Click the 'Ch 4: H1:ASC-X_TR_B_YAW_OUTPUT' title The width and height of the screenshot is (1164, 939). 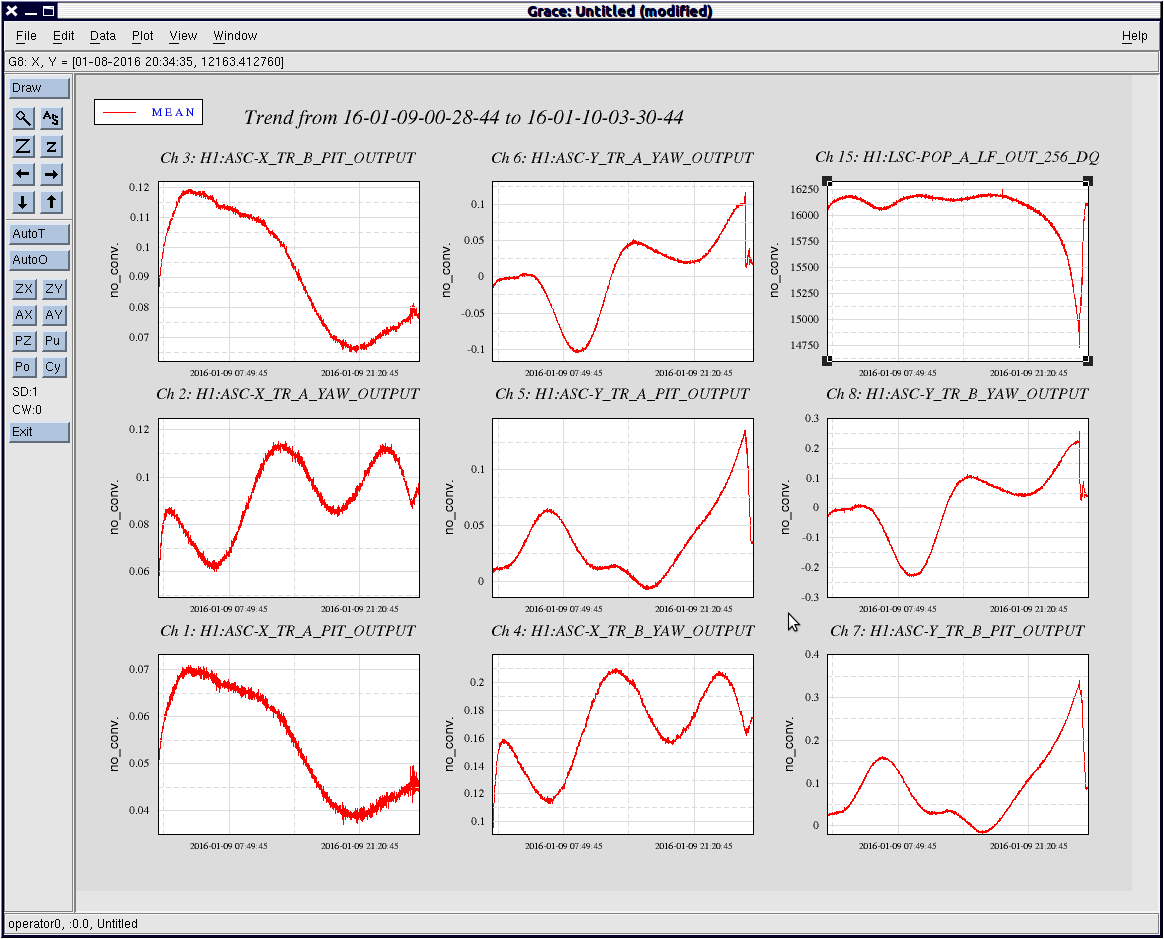pyautogui.click(x=623, y=631)
